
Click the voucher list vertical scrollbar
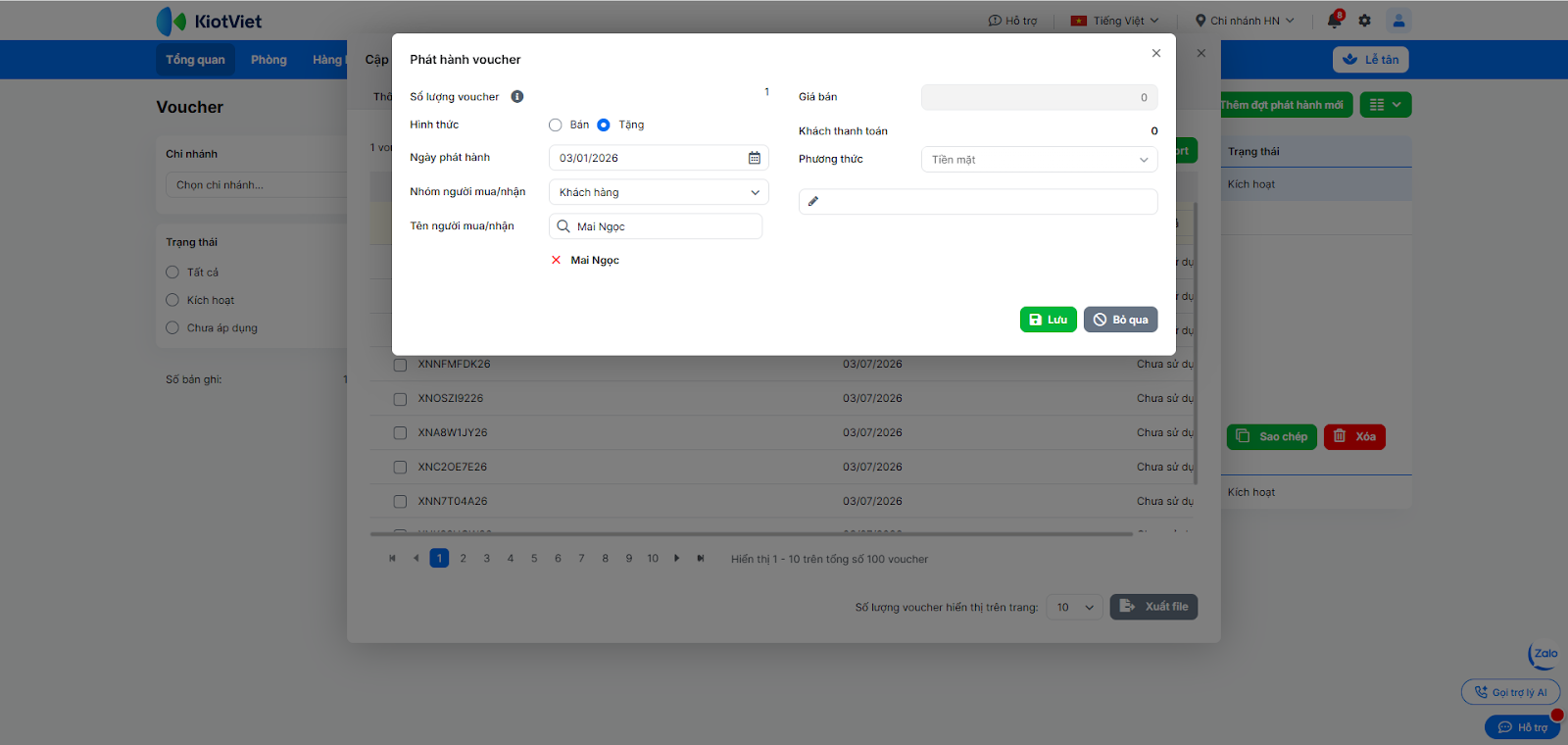coord(1196,343)
